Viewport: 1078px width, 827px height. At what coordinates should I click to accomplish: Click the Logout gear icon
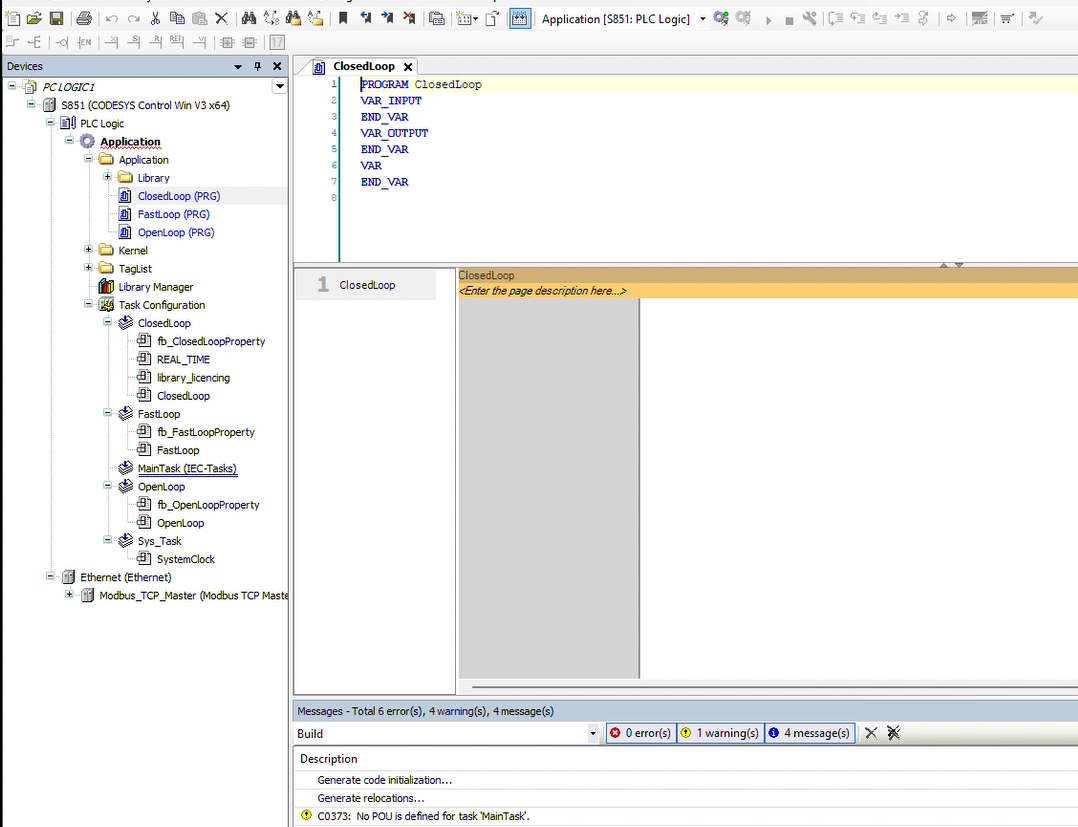click(x=743, y=19)
